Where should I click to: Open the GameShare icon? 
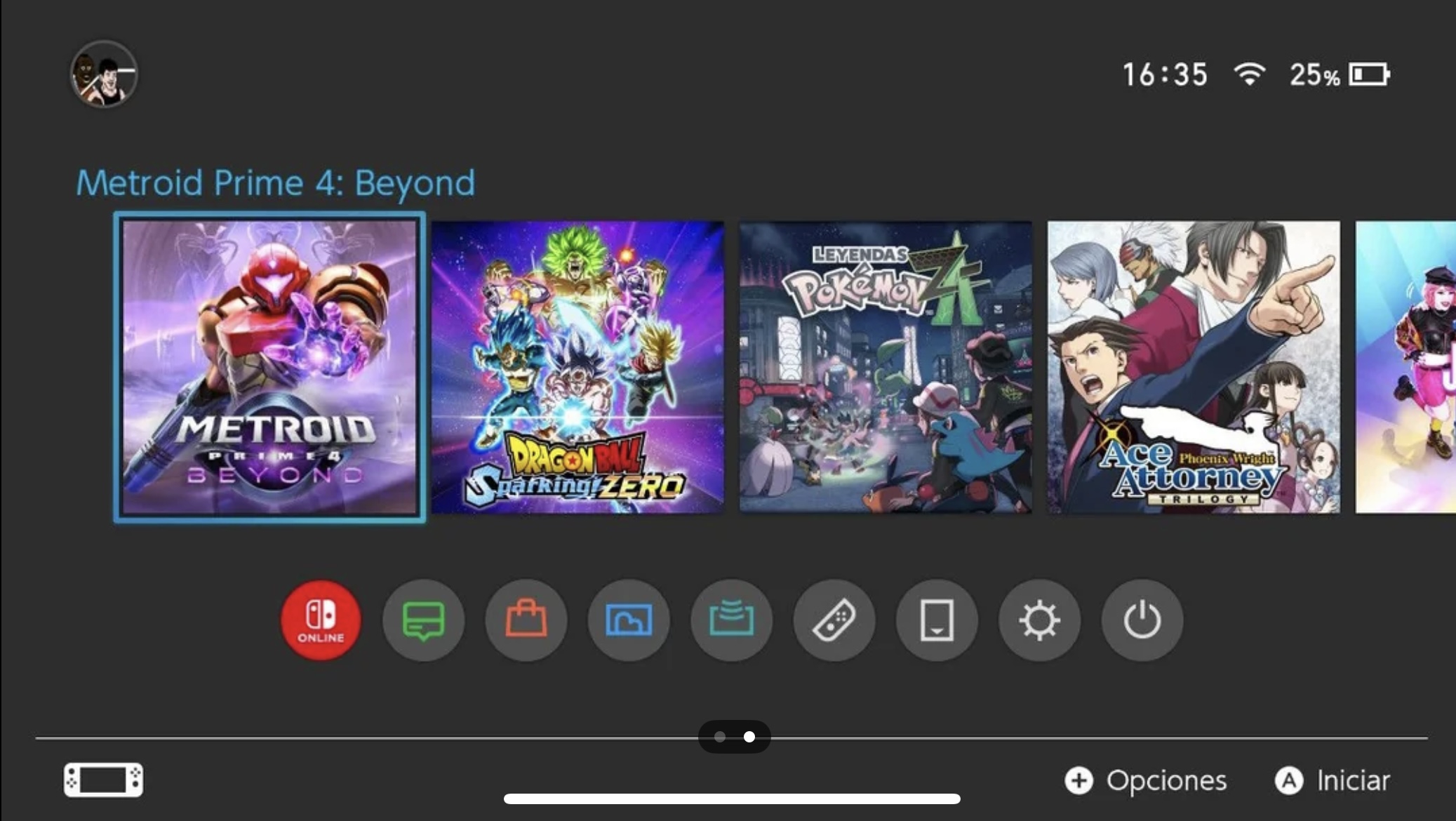coord(731,620)
